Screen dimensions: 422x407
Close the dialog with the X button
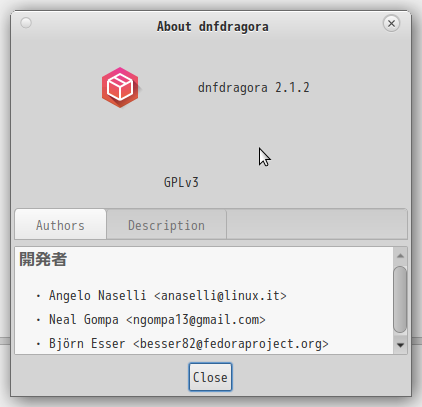tap(391, 23)
